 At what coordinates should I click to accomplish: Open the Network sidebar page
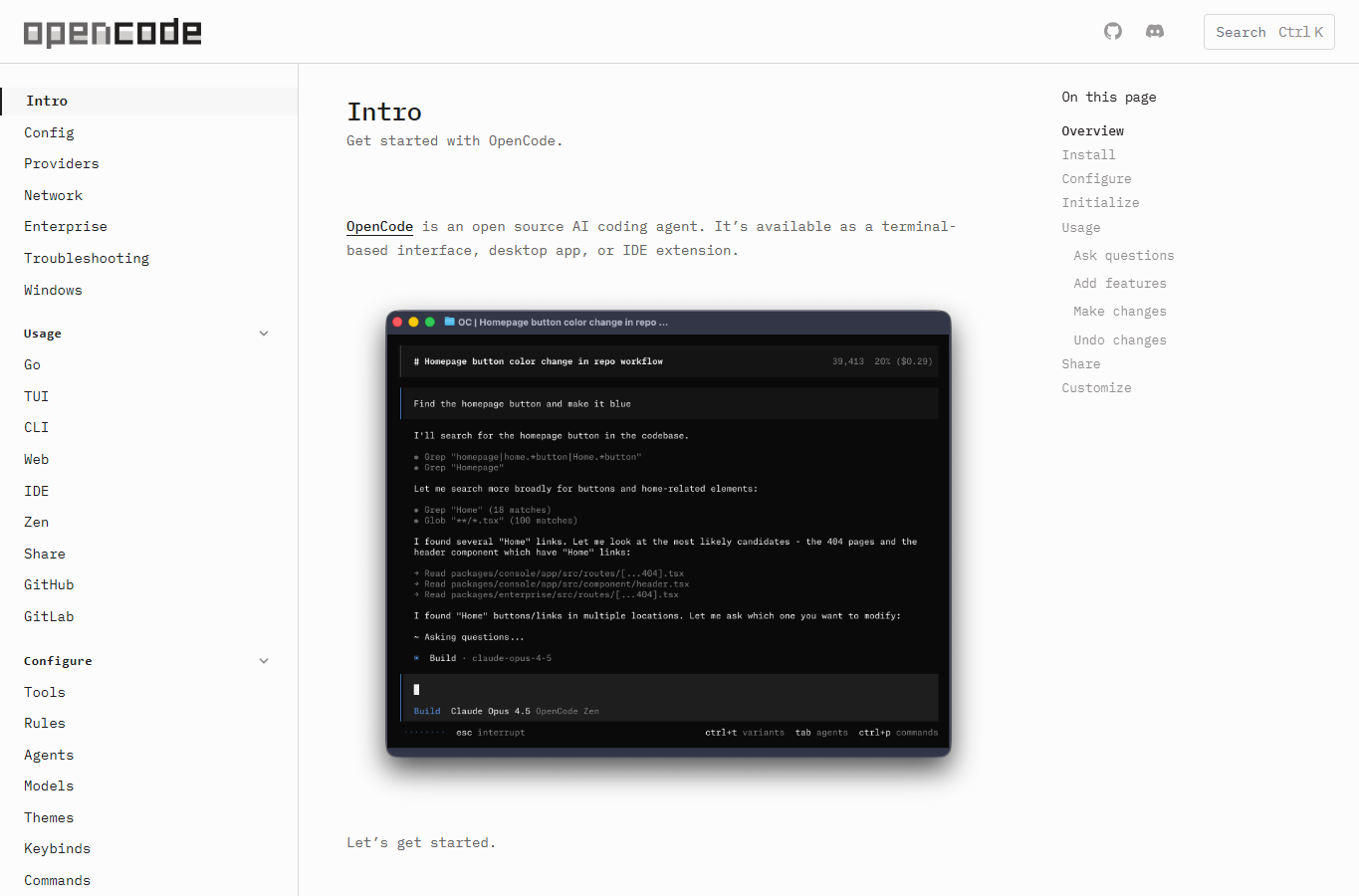pos(54,195)
